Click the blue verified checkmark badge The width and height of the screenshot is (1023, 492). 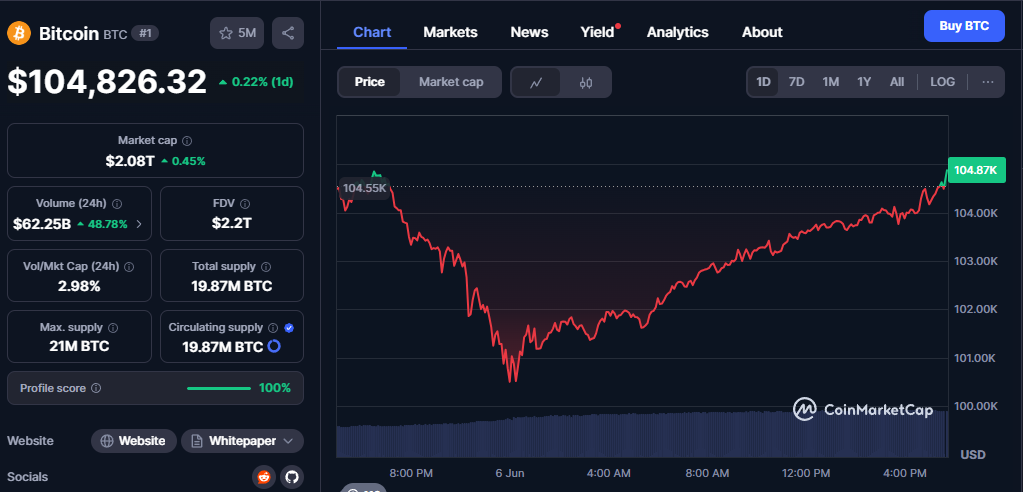pos(289,328)
